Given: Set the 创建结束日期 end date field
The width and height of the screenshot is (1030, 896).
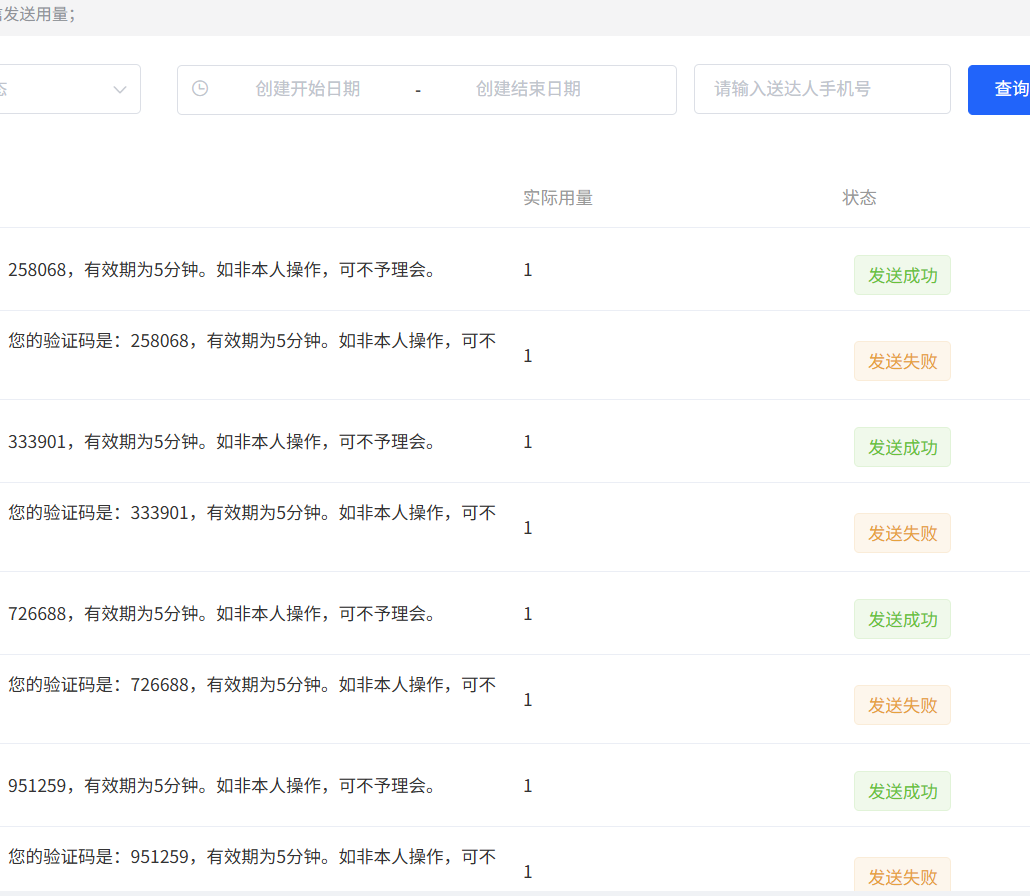Looking at the screenshot, I should coord(528,89).
